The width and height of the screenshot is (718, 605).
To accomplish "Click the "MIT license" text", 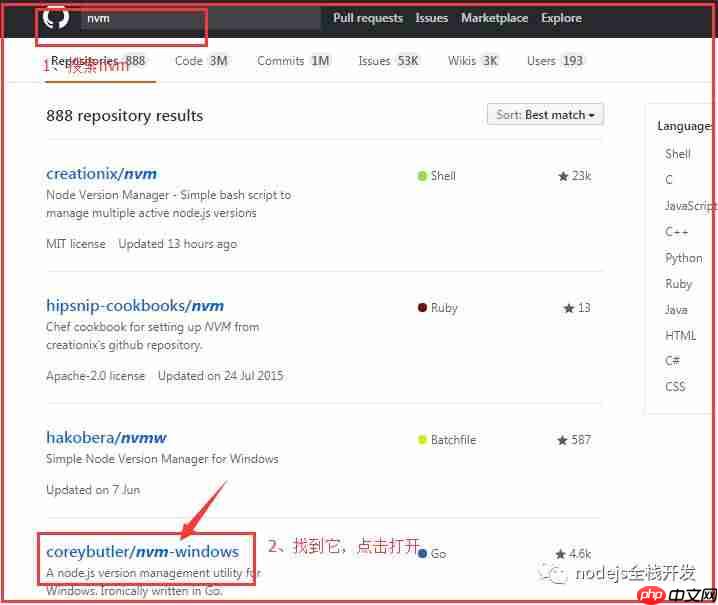I will tap(76, 244).
